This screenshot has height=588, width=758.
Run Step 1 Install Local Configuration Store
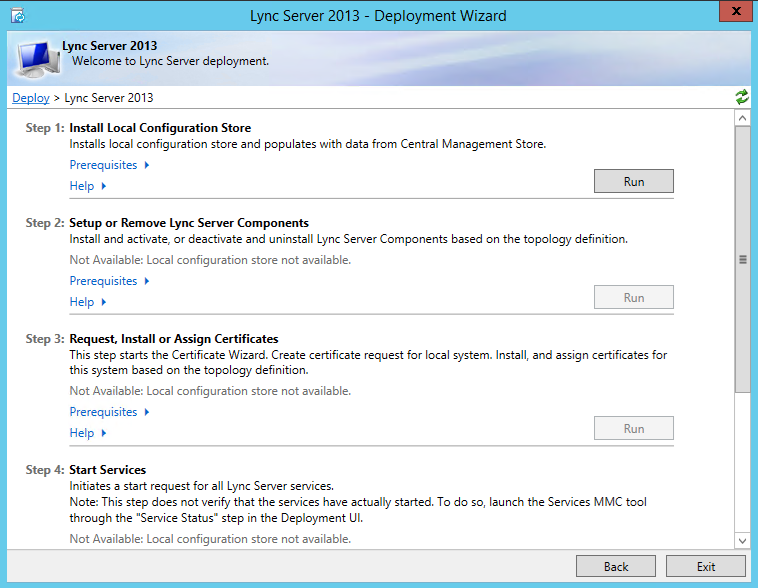(634, 181)
